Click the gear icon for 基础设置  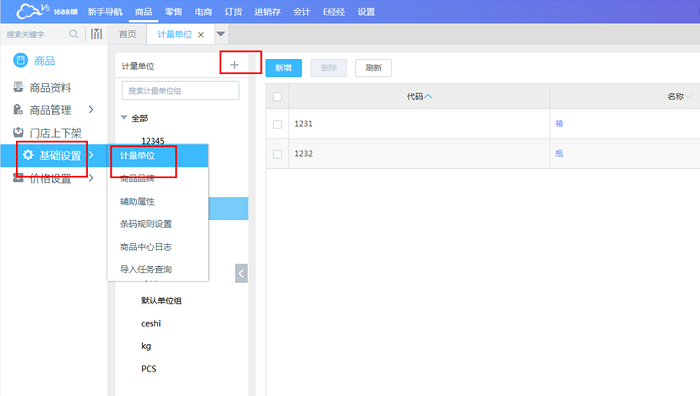pyautogui.click(x=28, y=155)
